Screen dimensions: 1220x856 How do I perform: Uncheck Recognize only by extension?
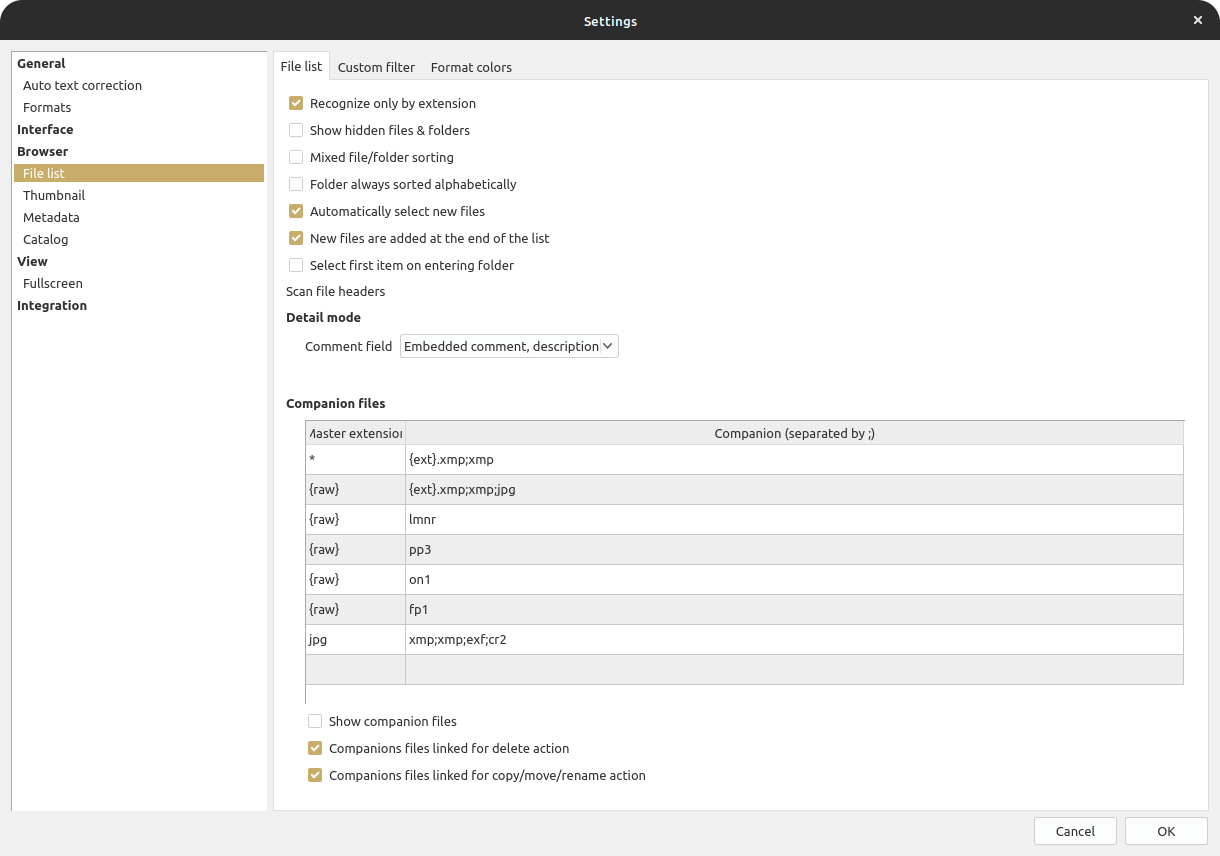296,103
